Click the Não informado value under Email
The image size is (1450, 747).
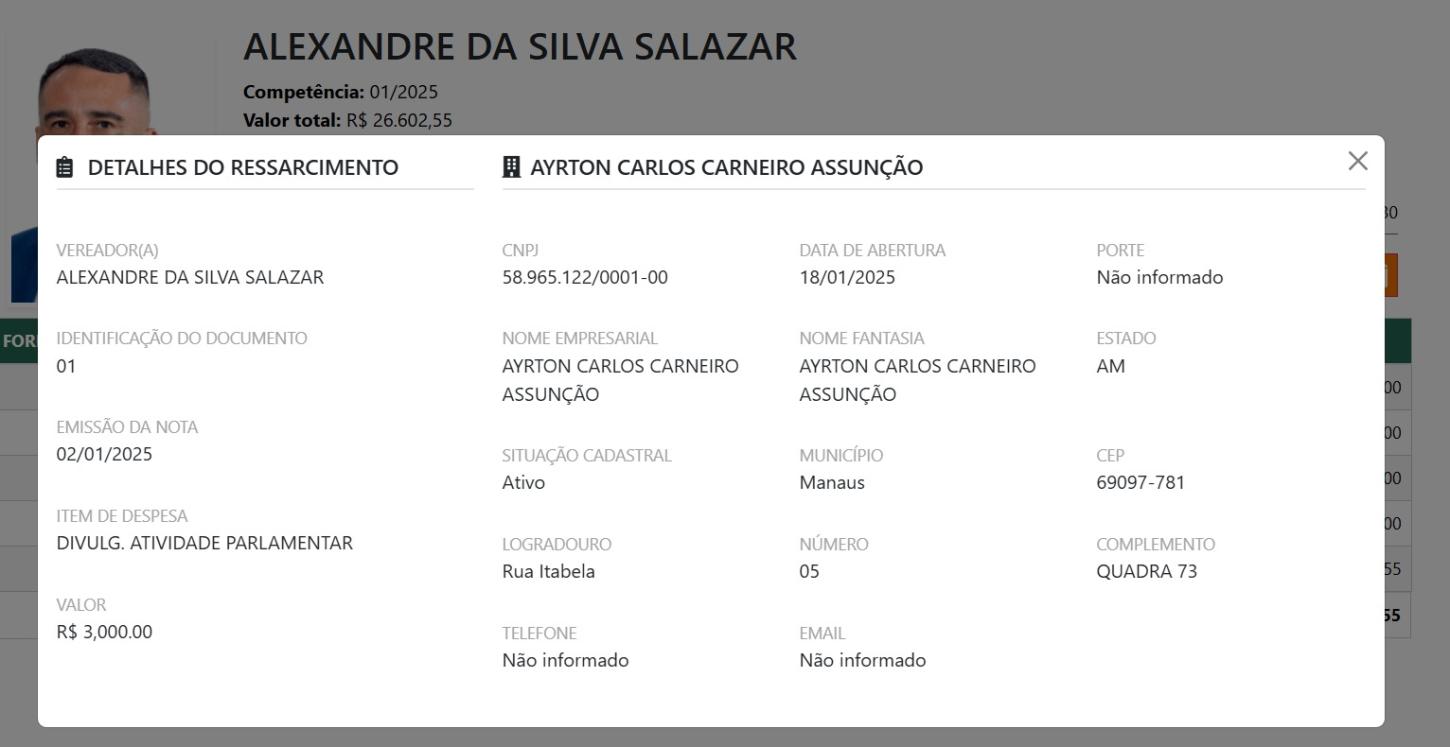(x=862, y=660)
